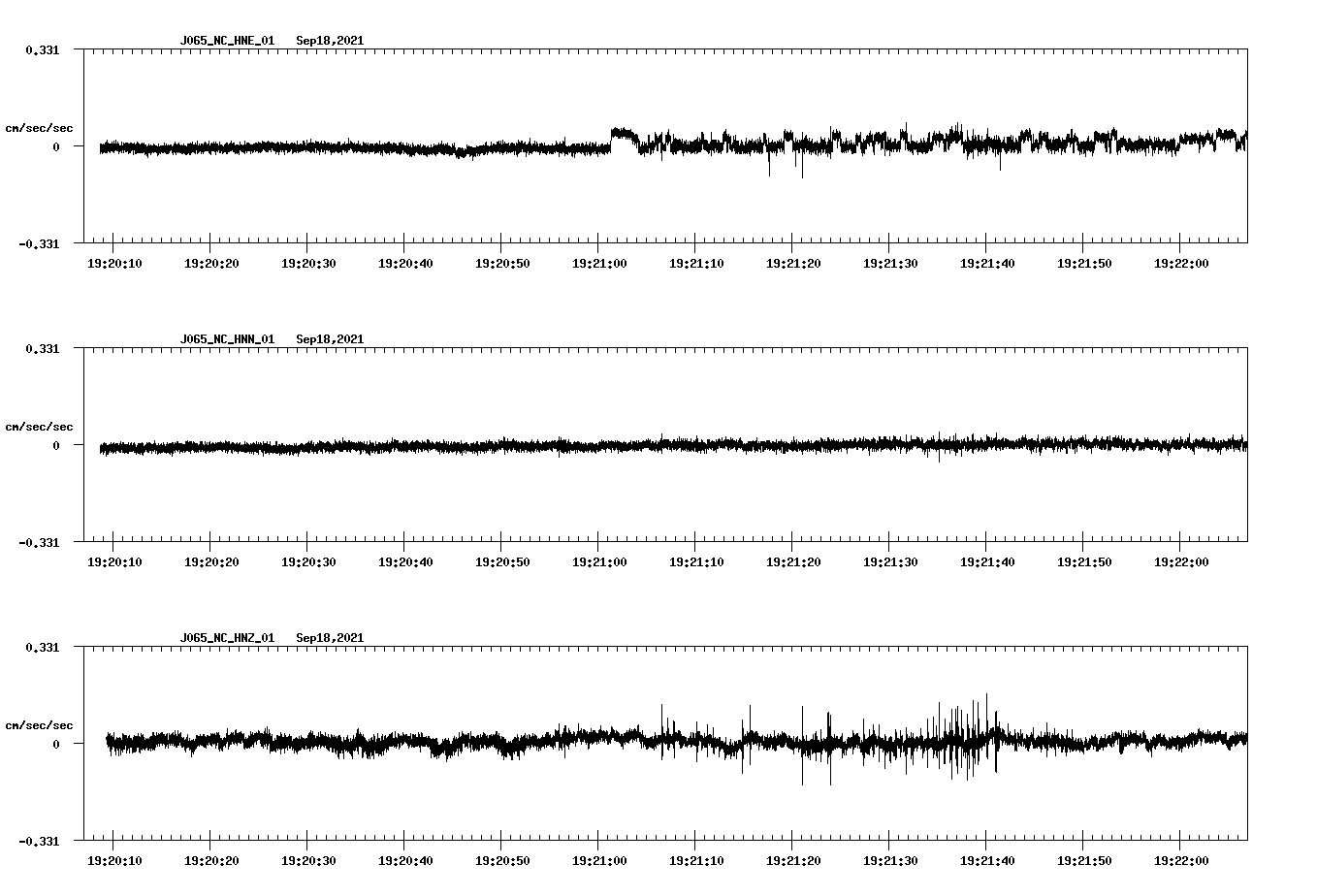This screenshot has width=1317, height=896.
Task: Select the 0.331 upper limit on HNN plot
Action: coord(42,348)
